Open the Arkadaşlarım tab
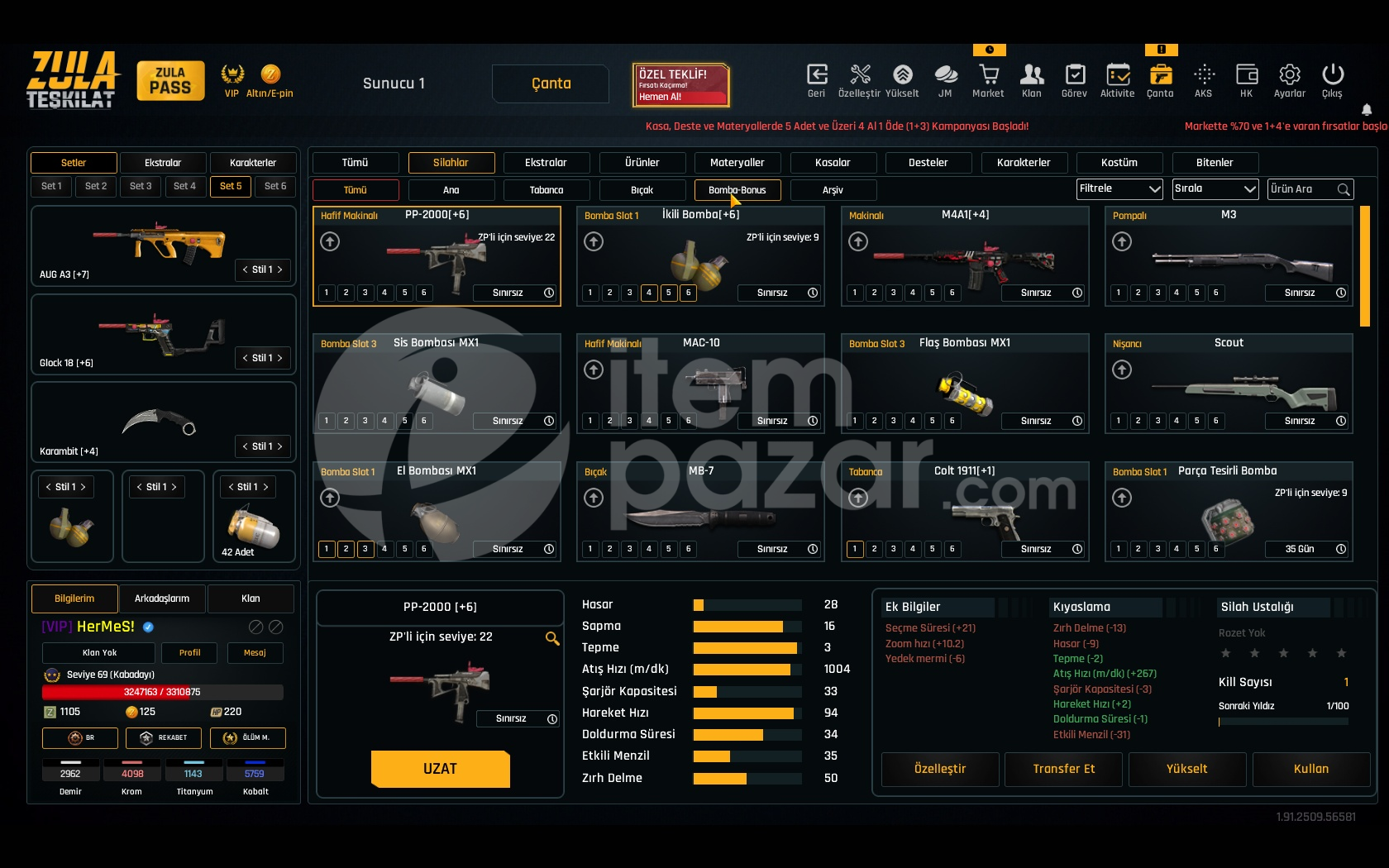 [162, 599]
